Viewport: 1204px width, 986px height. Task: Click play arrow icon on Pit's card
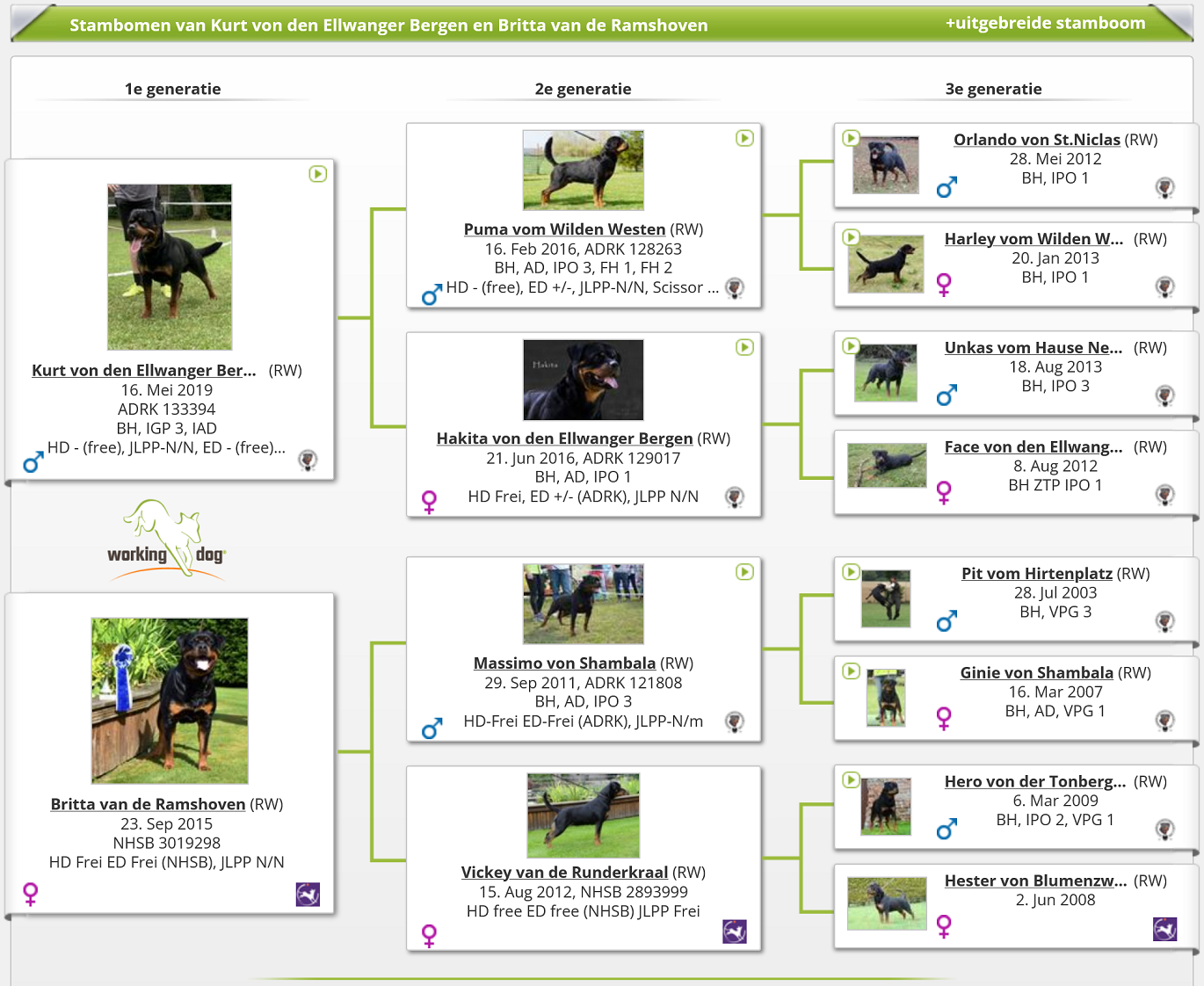851,572
